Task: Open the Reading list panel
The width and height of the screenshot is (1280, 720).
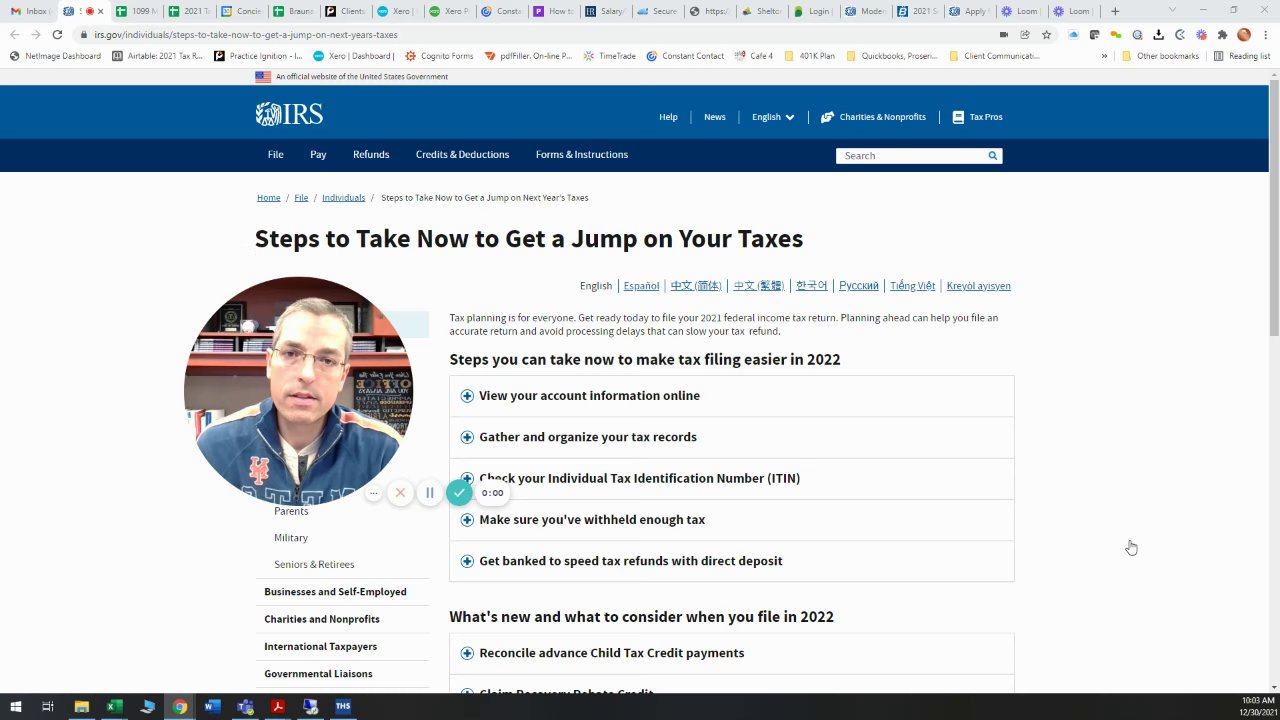Action: 1241,56
